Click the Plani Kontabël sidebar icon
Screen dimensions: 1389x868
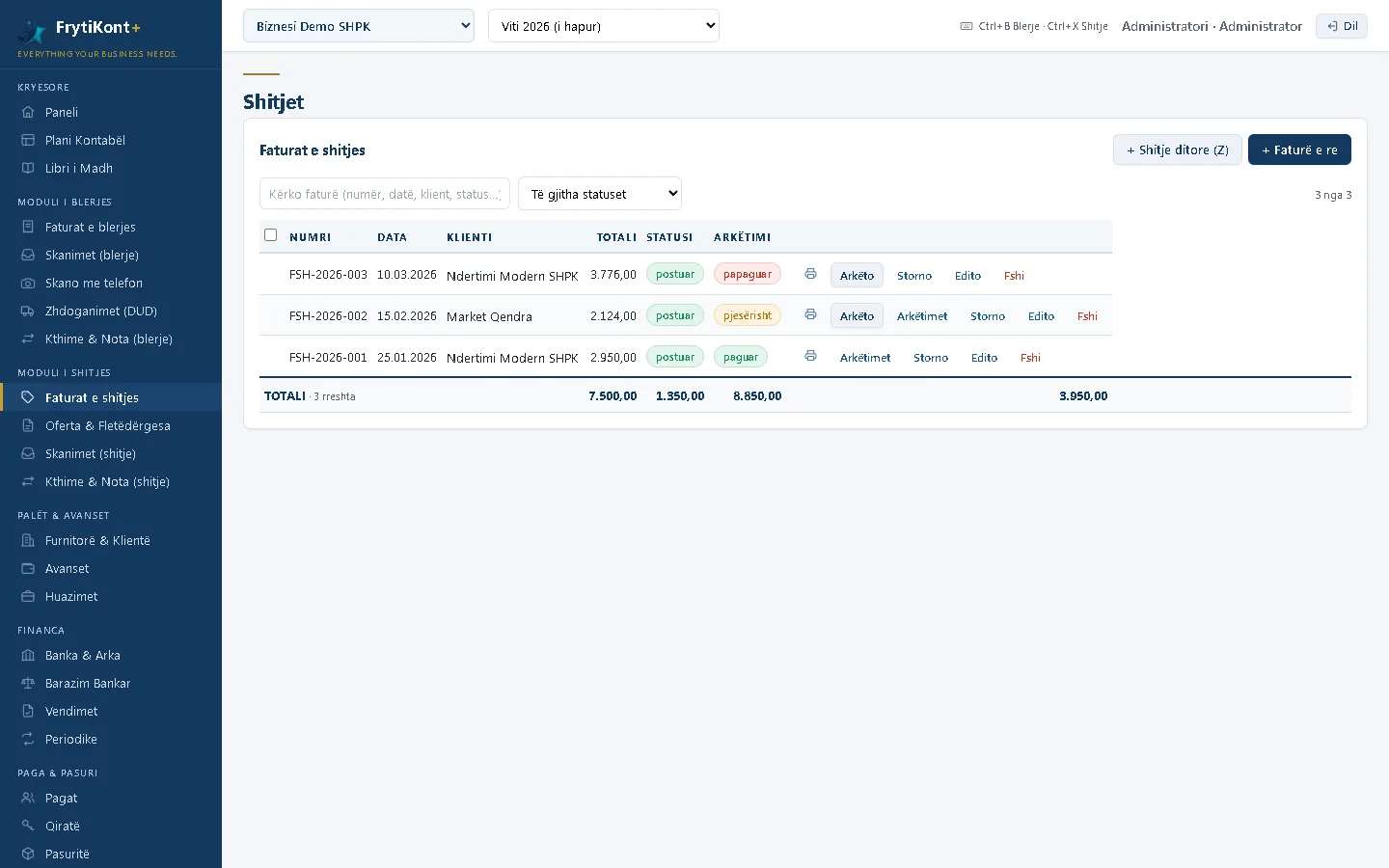click(28, 140)
